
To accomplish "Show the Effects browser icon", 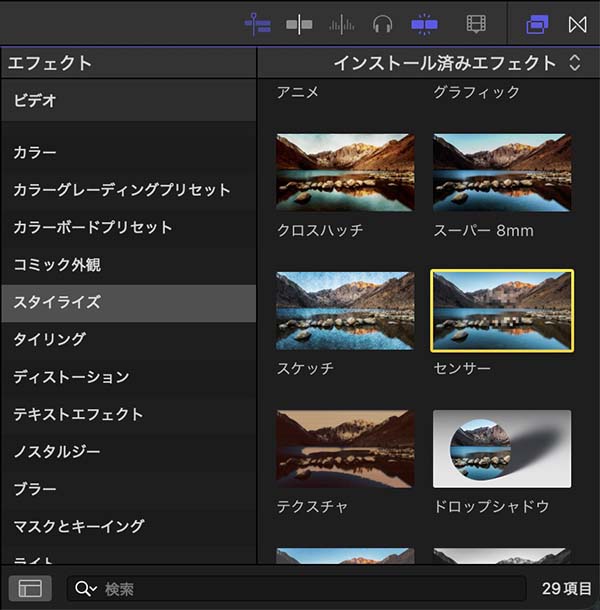I will point(537,23).
